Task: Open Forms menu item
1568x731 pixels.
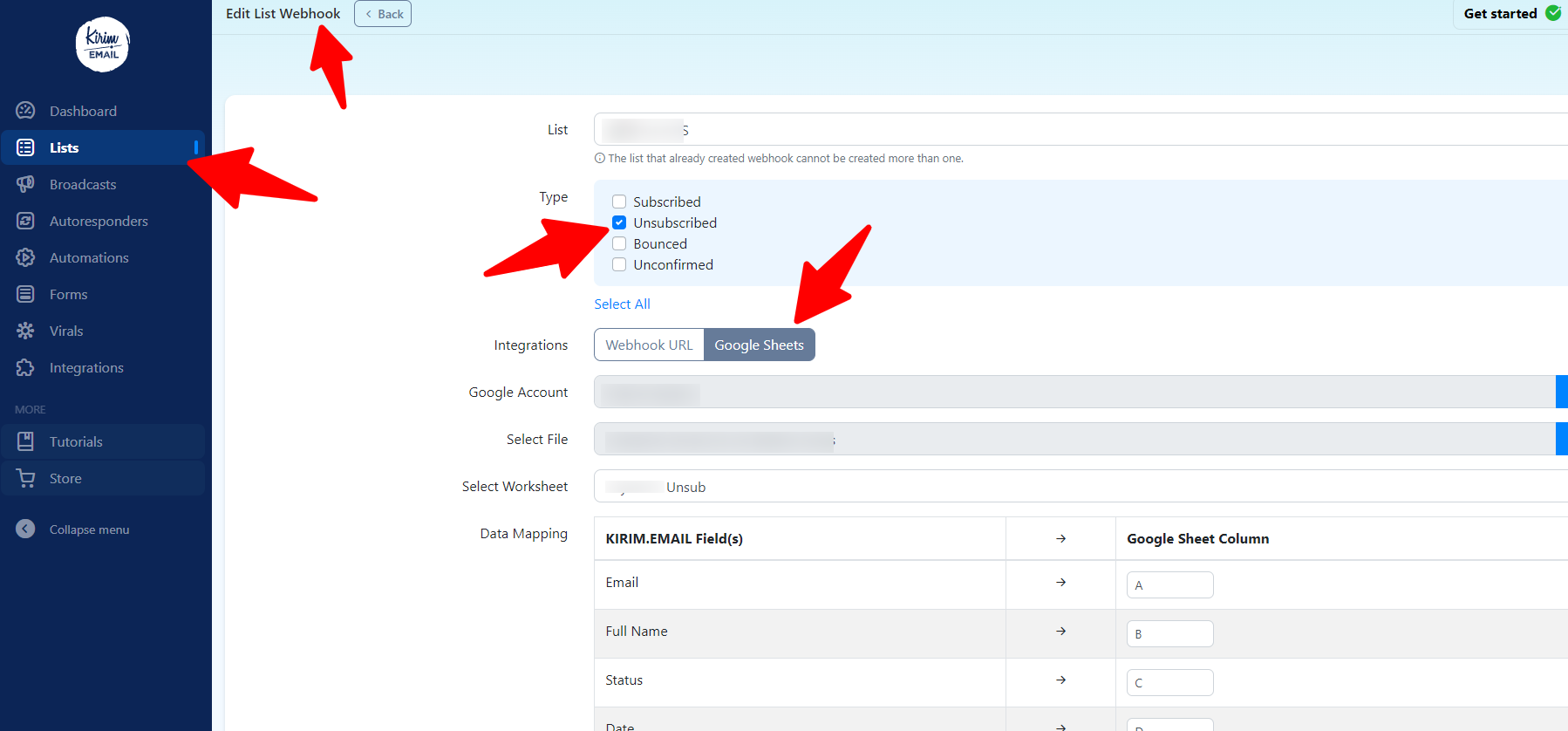Action: click(68, 294)
